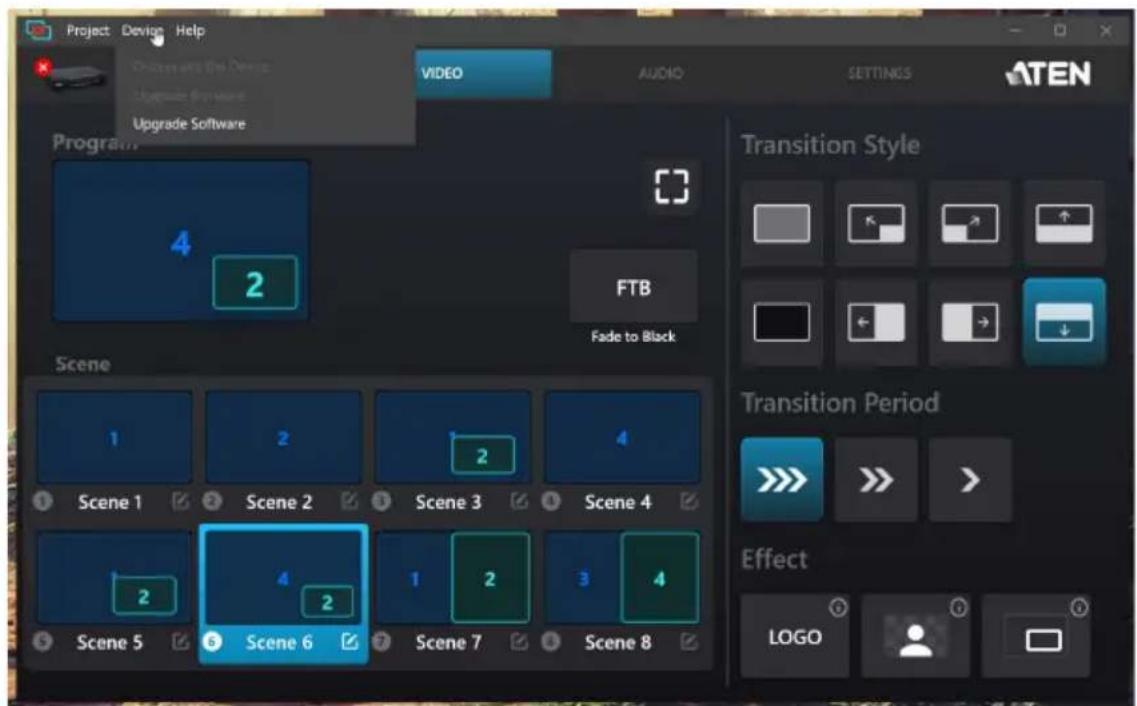This screenshot has height=706, width=1137.
Task: Select Scene 3 picture-in-picture thumbnail
Action: 453,438
